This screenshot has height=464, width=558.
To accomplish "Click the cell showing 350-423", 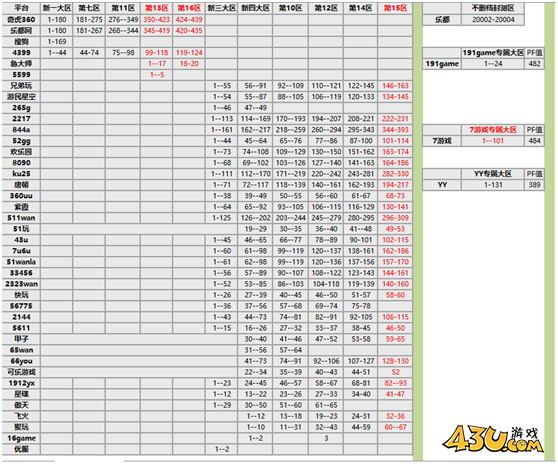I will pos(157,20).
